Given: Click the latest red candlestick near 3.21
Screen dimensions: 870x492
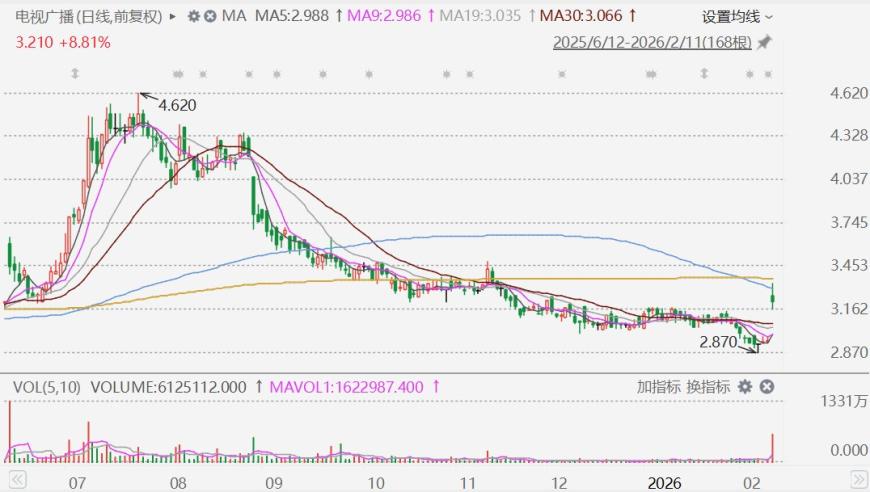Looking at the screenshot, I should coord(772,294).
